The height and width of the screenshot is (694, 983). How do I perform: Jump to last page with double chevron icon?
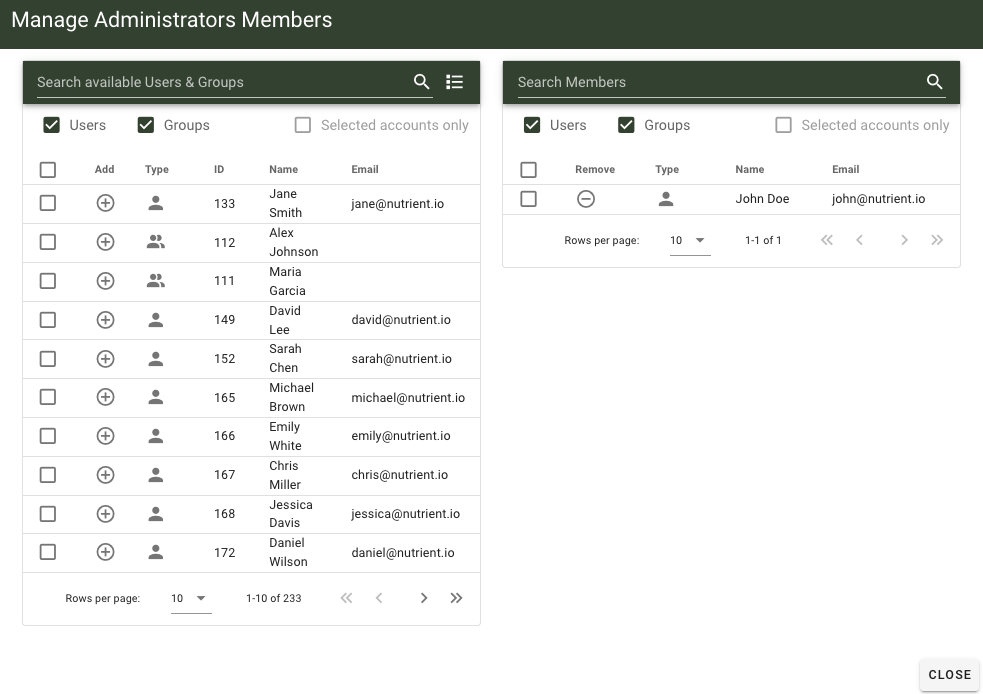click(x=456, y=598)
